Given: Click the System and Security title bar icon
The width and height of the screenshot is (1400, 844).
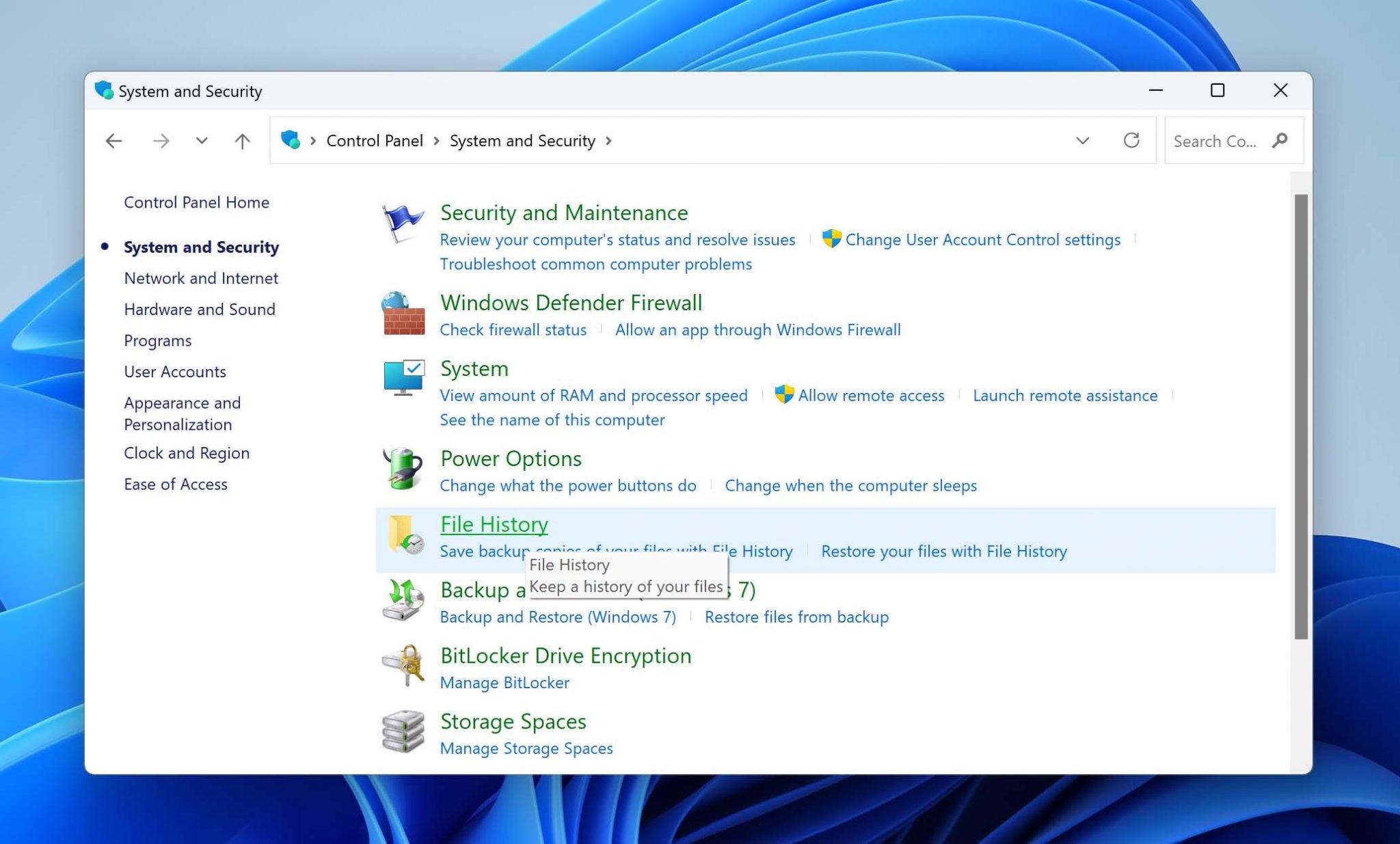Looking at the screenshot, I should 104,90.
